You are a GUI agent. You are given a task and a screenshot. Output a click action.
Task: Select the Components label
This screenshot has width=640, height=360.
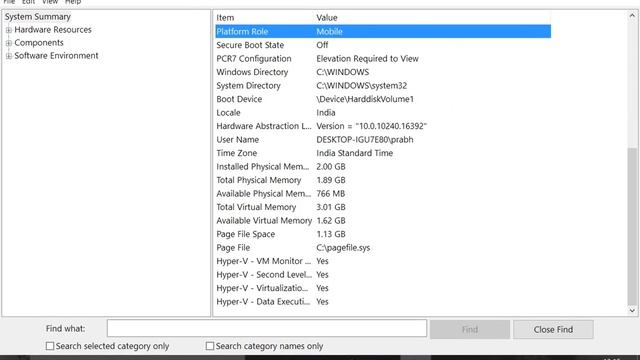[x=39, y=43]
